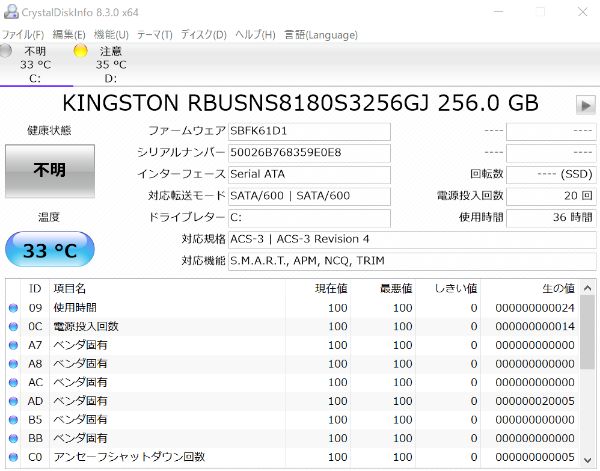Select the 使用時間 attribute row
The height and width of the screenshot is (471, 600).
point(293,308)
